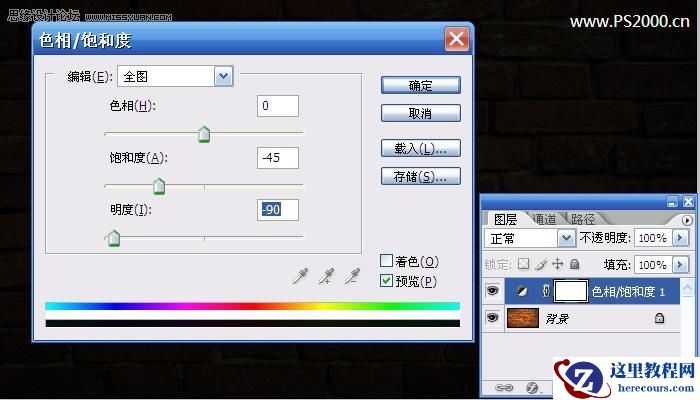The width and height of the screenshot is (700, 400).
Task: Click the lock image pixels brush icon
Action: tap(540, 264)
